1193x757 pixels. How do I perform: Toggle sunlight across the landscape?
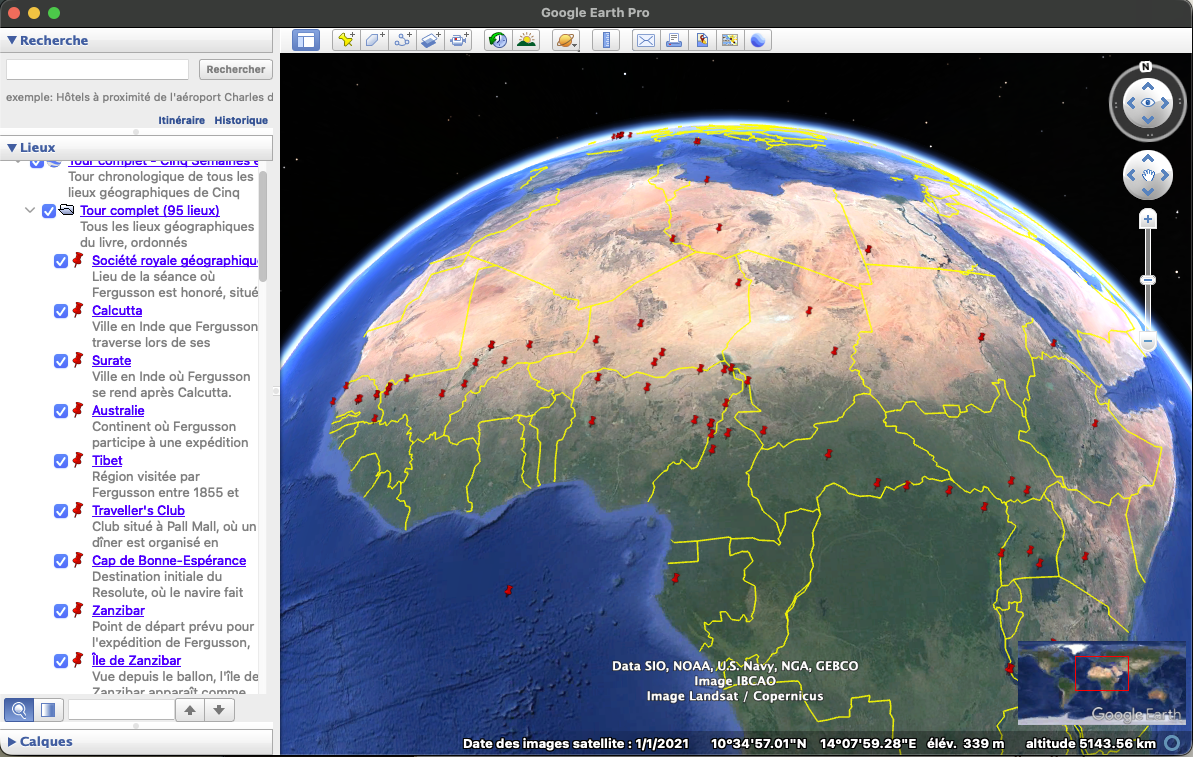pos(527,39)
